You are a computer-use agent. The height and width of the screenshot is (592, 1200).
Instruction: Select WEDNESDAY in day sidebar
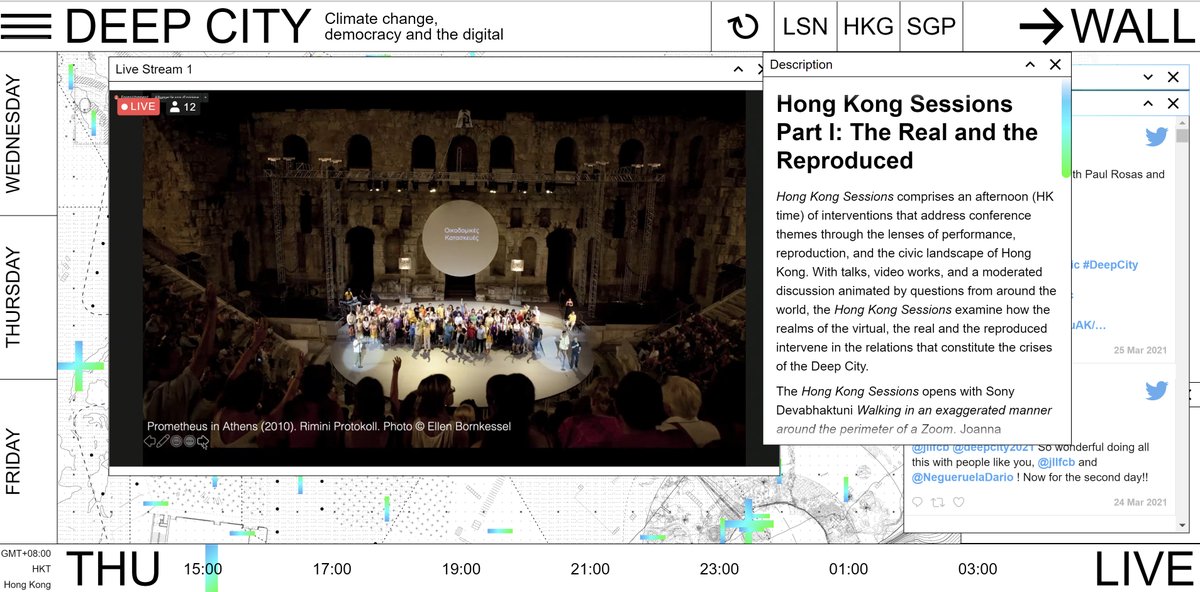(x=15, y=134)
